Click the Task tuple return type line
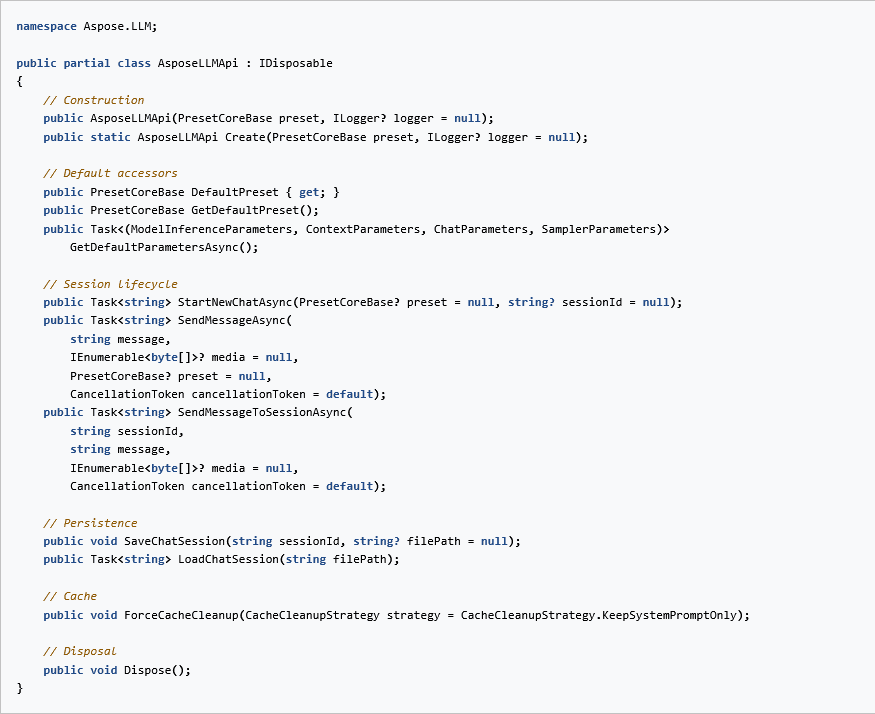Screen dimensions: 875x714 pos(356,229)
